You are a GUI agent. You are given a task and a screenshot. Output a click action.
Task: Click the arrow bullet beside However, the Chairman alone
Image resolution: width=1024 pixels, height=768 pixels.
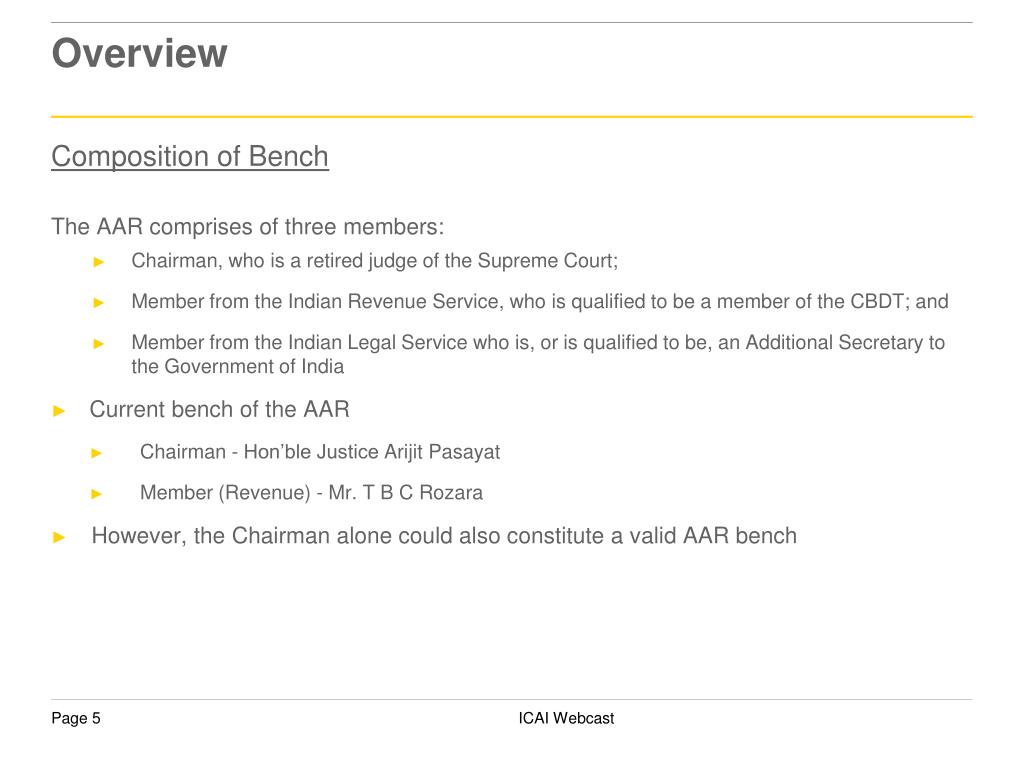point(59,537)
